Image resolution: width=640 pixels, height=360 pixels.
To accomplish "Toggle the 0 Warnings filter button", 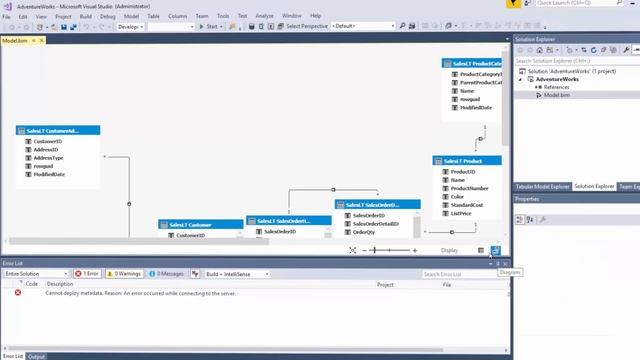I will coord(124,274).
